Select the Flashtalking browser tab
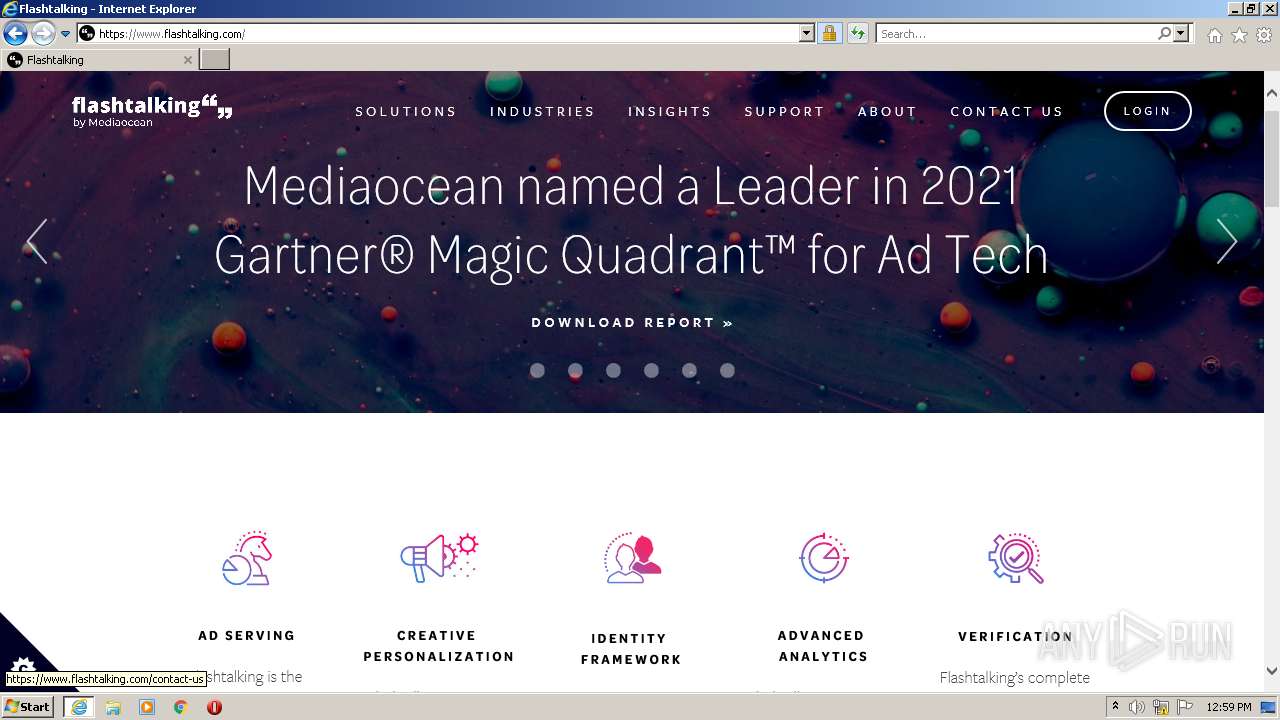Image resolution: width=1280 pixels, height=720 pixels. [x=99, y=60]
